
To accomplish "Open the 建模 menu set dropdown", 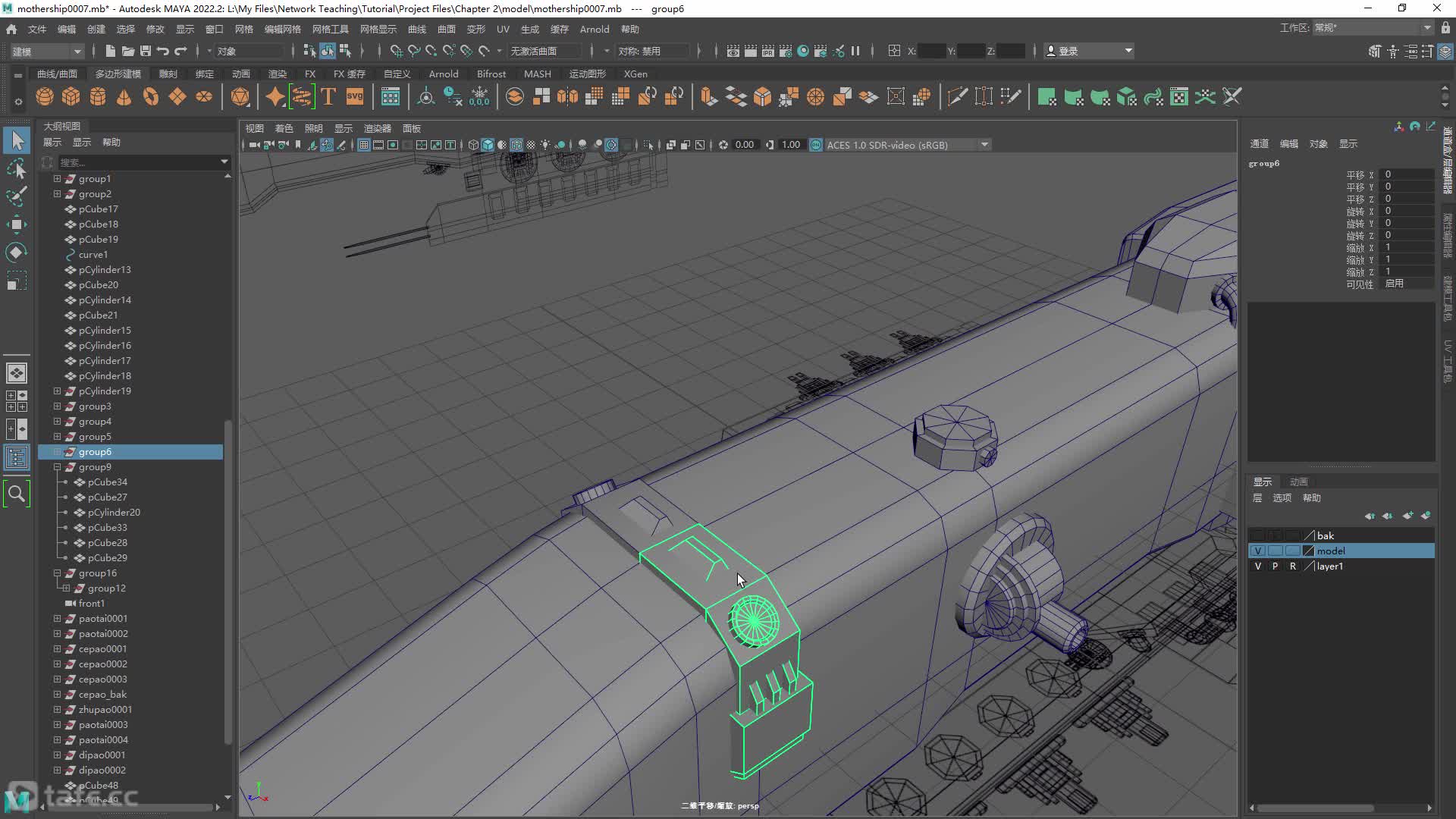I will point(46,51).
